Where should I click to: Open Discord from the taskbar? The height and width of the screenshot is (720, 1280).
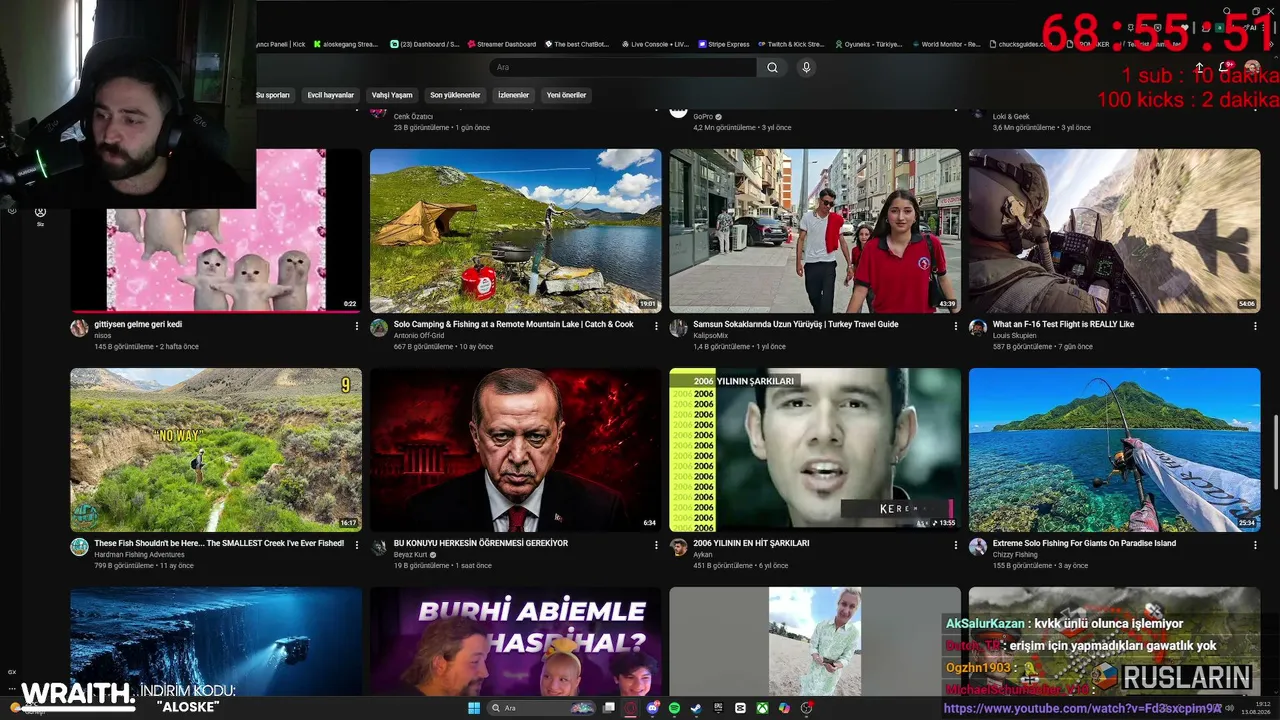click(653, 708)
